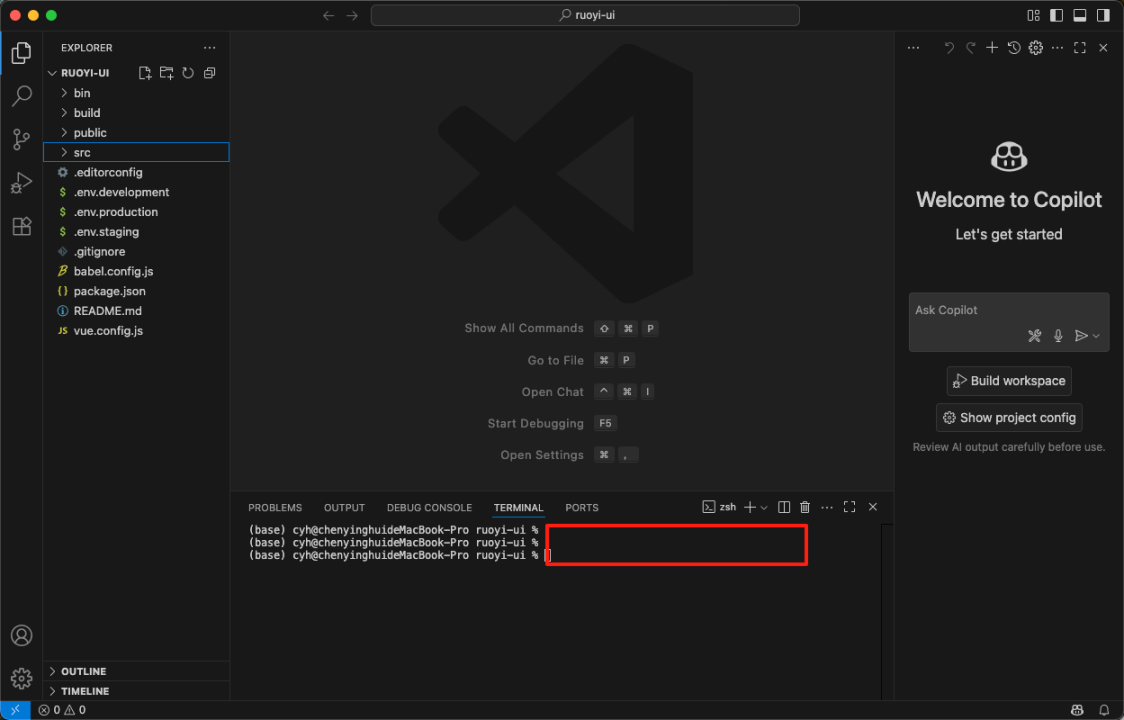Expand the src folder
The height and width of the screenshot is (720, 1124).
[x=136, y=152]
